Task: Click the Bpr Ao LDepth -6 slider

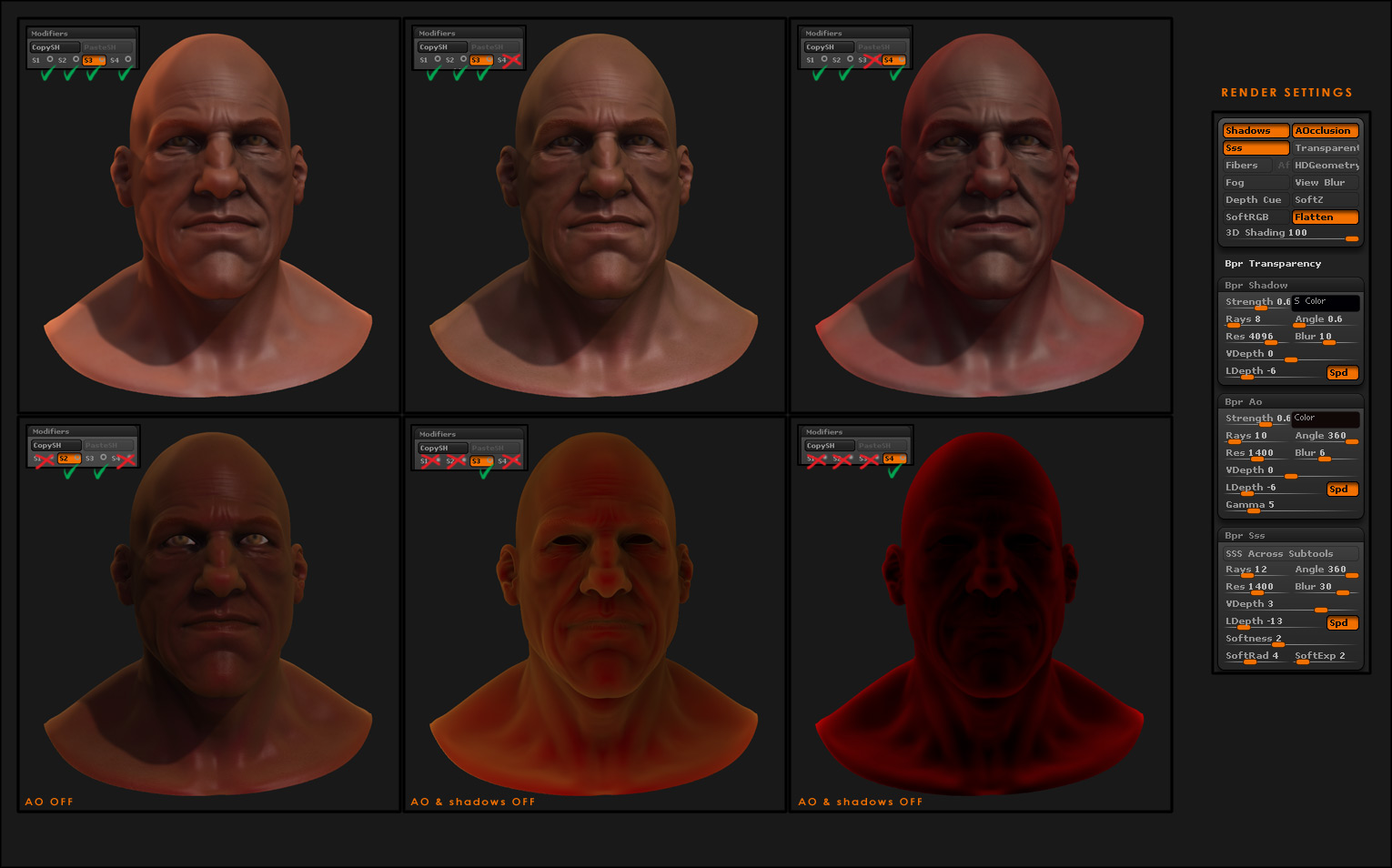Action: 1273,488
